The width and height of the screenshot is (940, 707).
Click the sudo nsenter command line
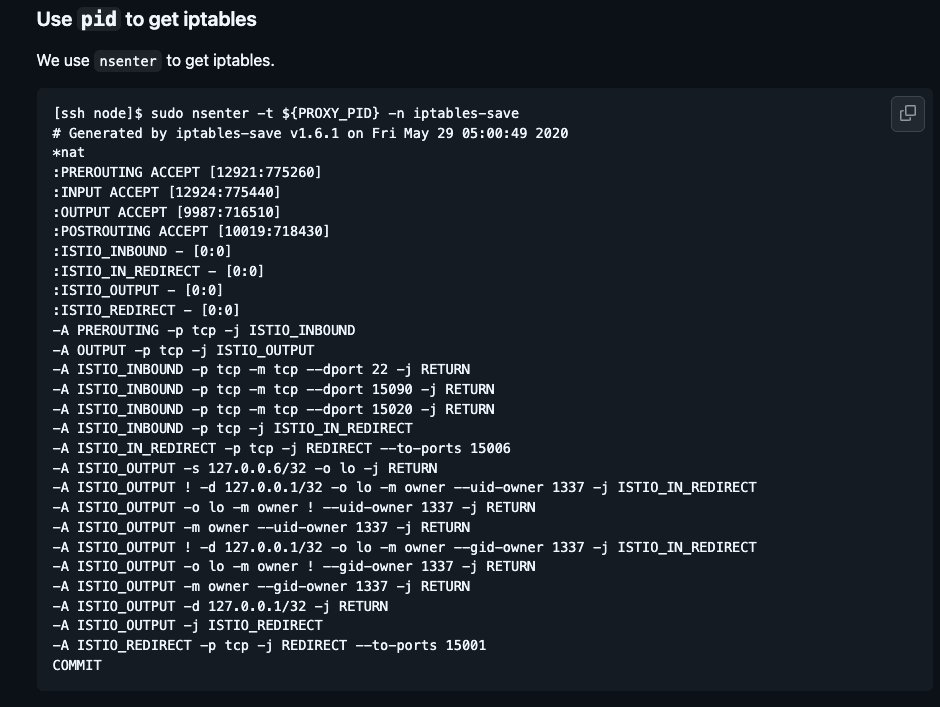click(286, 113)
